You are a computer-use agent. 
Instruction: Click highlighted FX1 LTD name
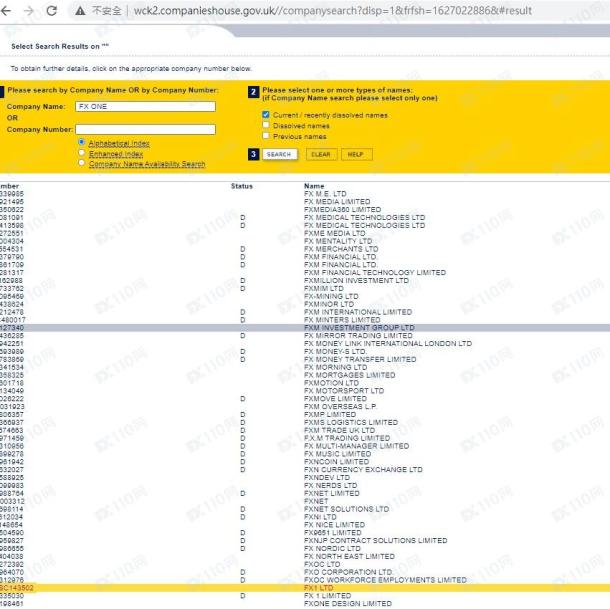tap(319, 588)
